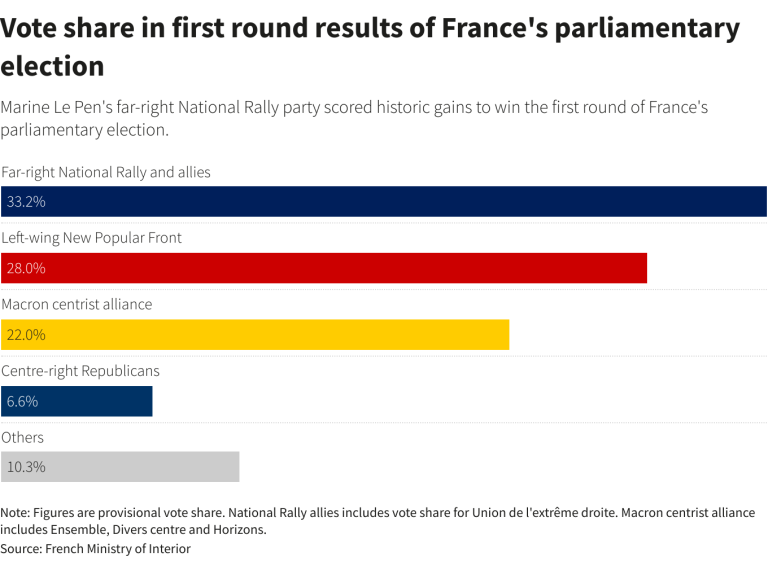The image size is (768, 561).
Task: Click the 22.0% value label
Action: (x=26, y=335)
